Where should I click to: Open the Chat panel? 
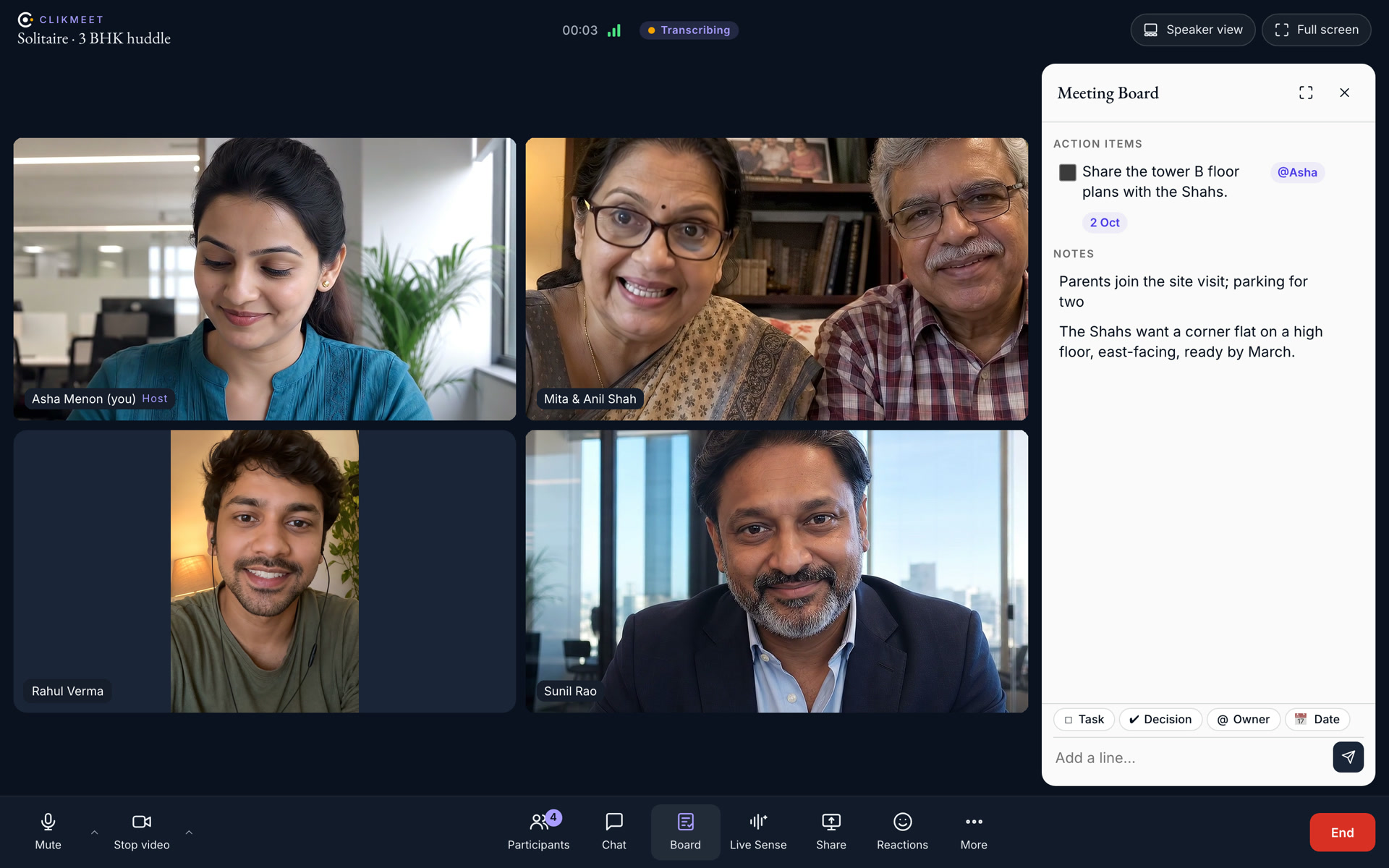613,832
